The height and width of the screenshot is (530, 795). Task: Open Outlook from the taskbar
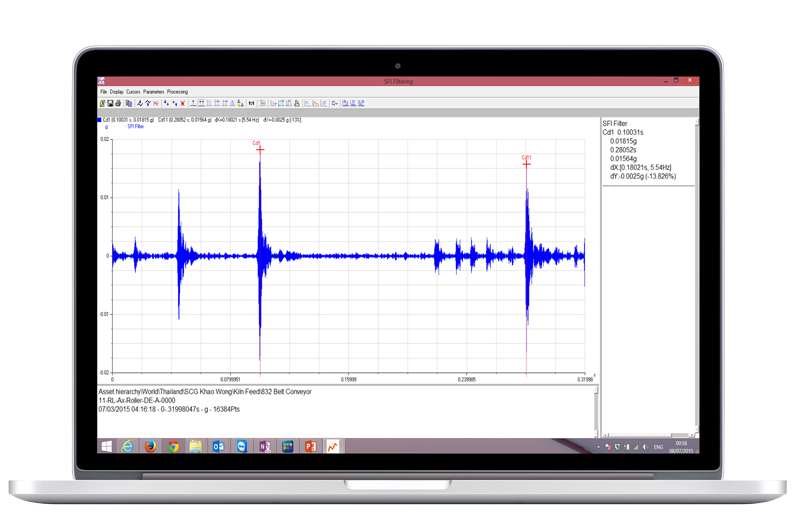point(219,446)
